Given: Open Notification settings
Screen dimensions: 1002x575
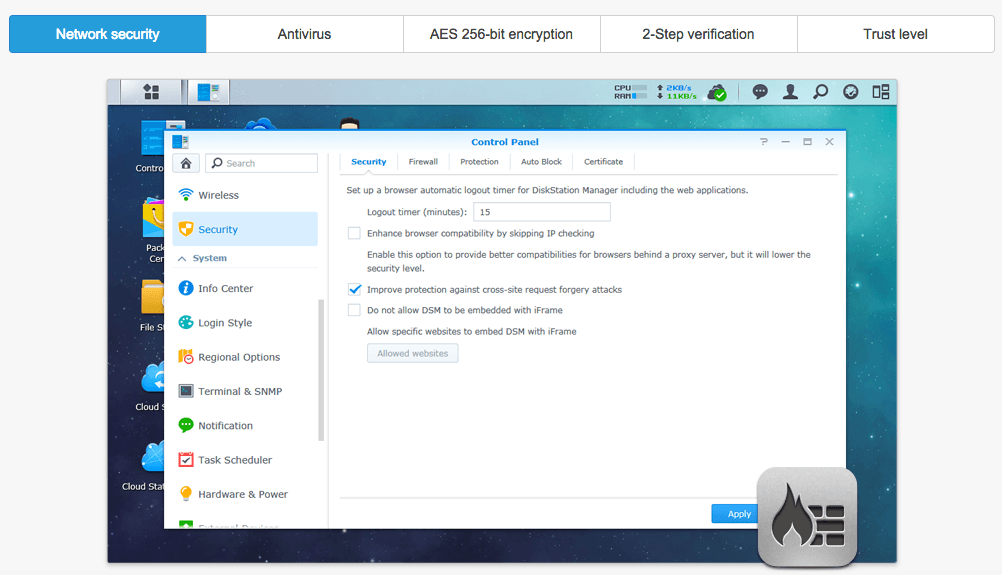Looking at the screenshot, I should (x=245, y=426).
